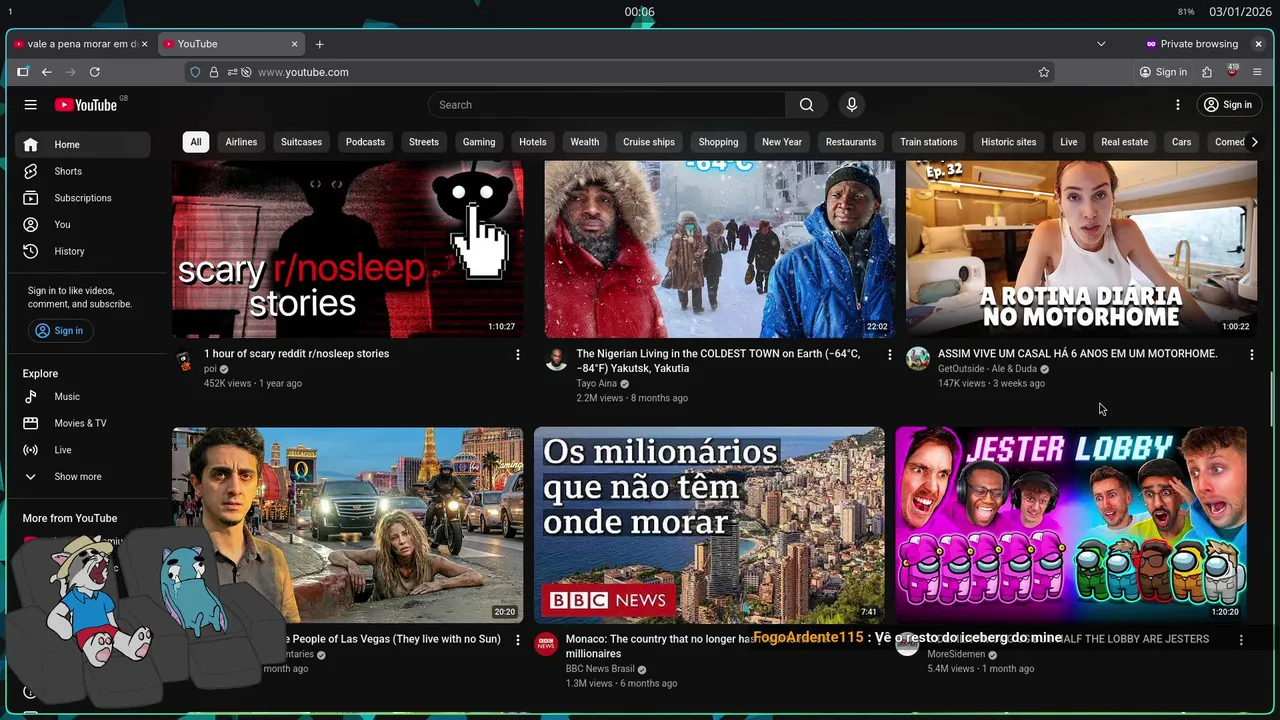The width and height of the screenshot is (1280, 720).
Task: Click Sign in in browser toolbar
Action: coord(1163,72)
